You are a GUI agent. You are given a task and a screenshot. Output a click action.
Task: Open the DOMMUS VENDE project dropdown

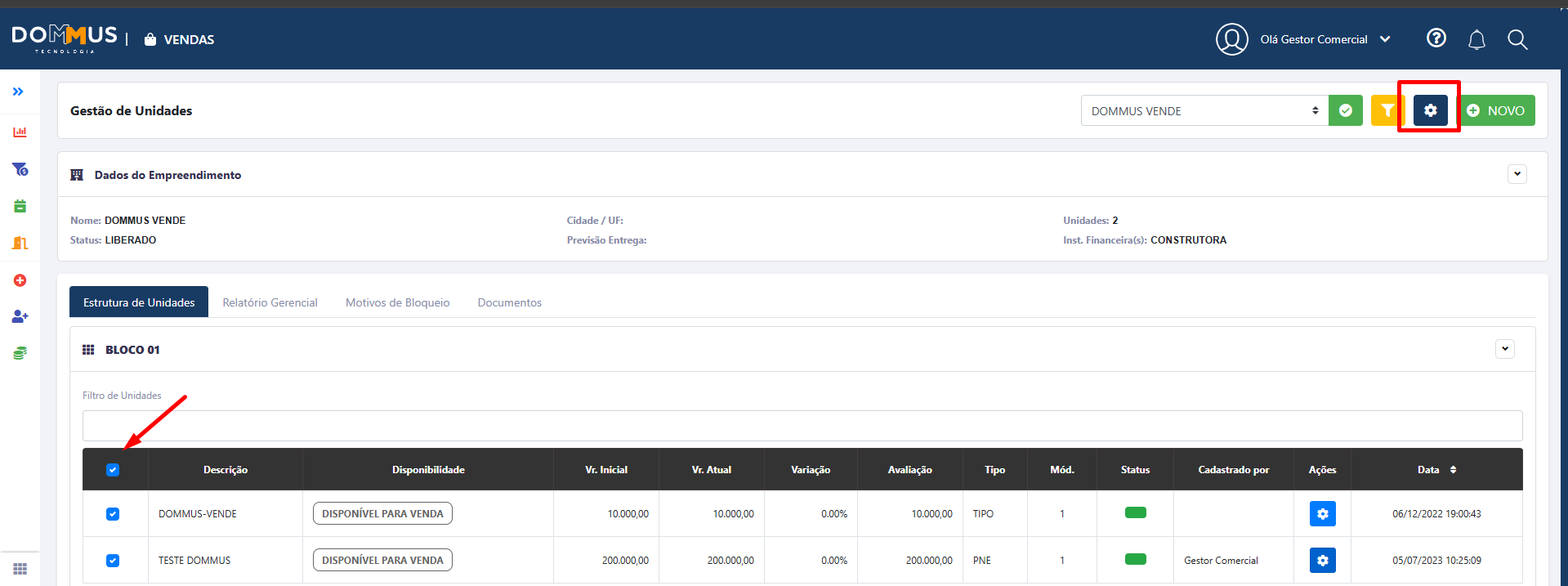(x=1204, y=110)
